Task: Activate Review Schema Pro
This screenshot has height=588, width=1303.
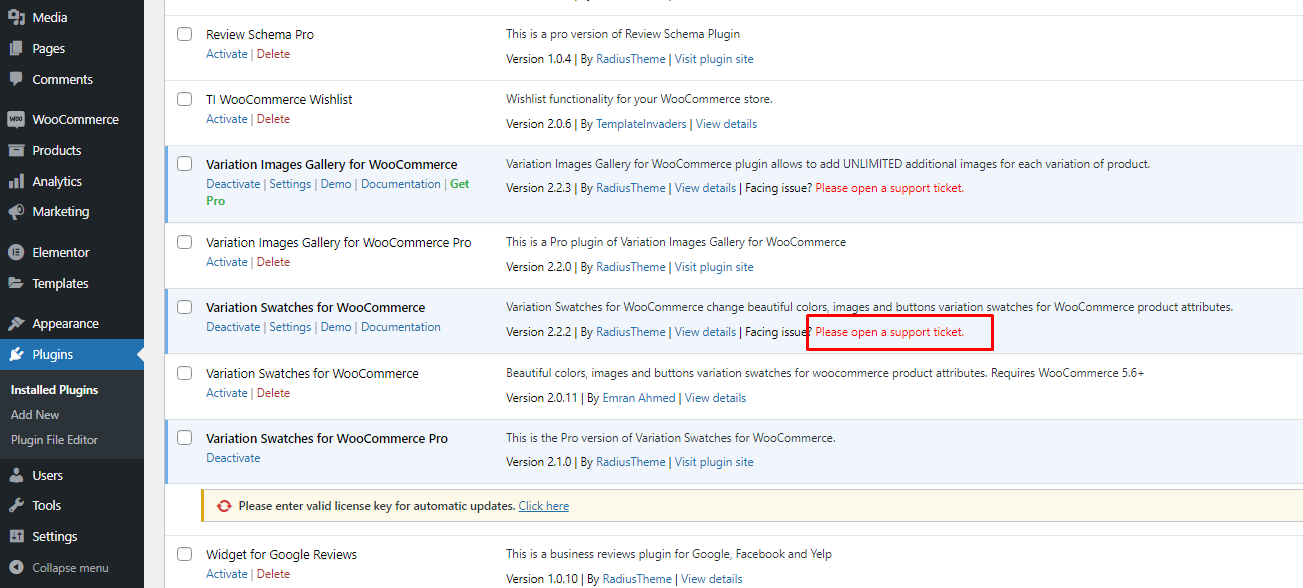Action: coord(226,54)
